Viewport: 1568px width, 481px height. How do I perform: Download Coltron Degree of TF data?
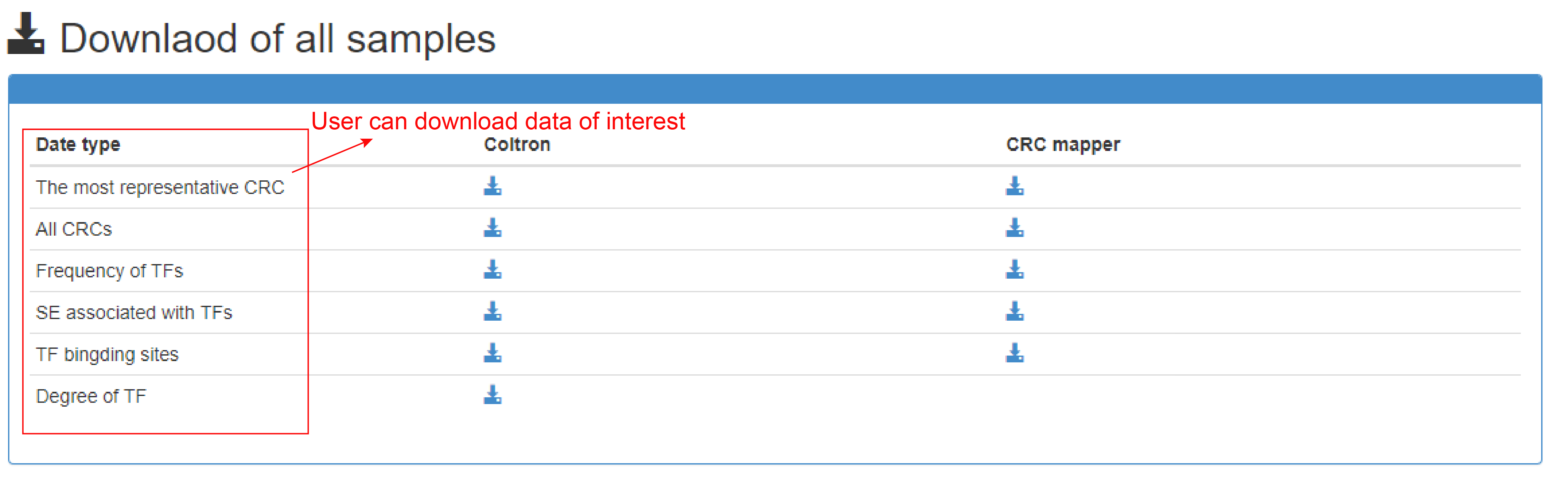tap(492, 395)
